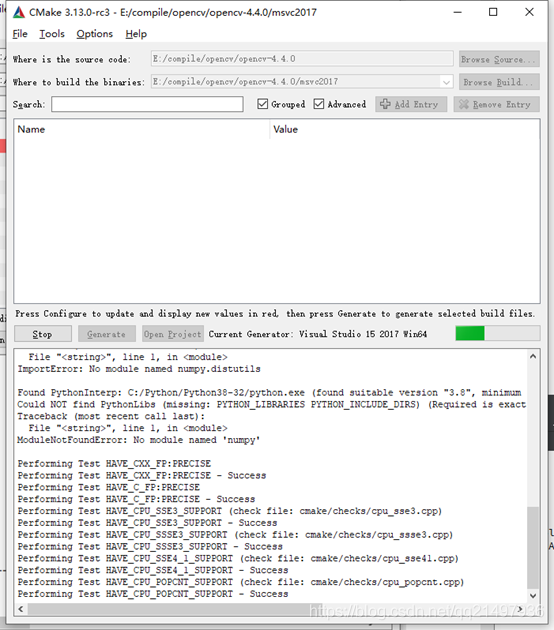This screenshot has width=554, height=630.
Task: Click the 'Current Generator: Visual Studio 15 2017 Win64' label
Action: (318, 334)
